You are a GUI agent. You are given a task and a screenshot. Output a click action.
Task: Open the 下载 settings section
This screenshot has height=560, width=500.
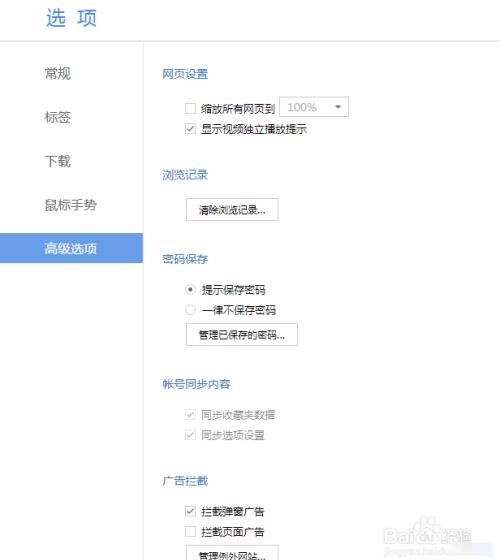pyautogui.click(x=58, y=161)
